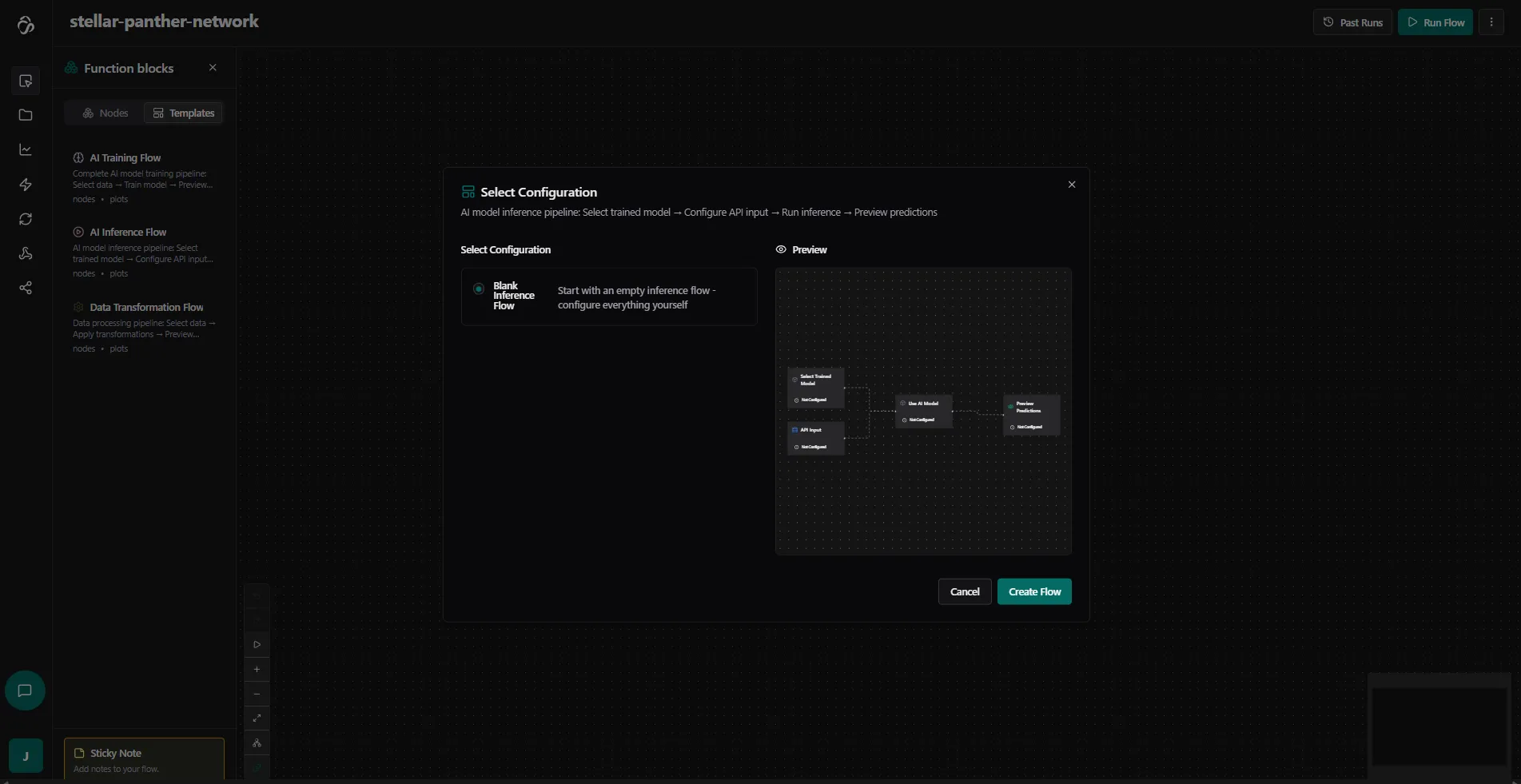Switch to the Nodes tab
This screenshot has height=784, width=1521.
(x=106, y=113)
